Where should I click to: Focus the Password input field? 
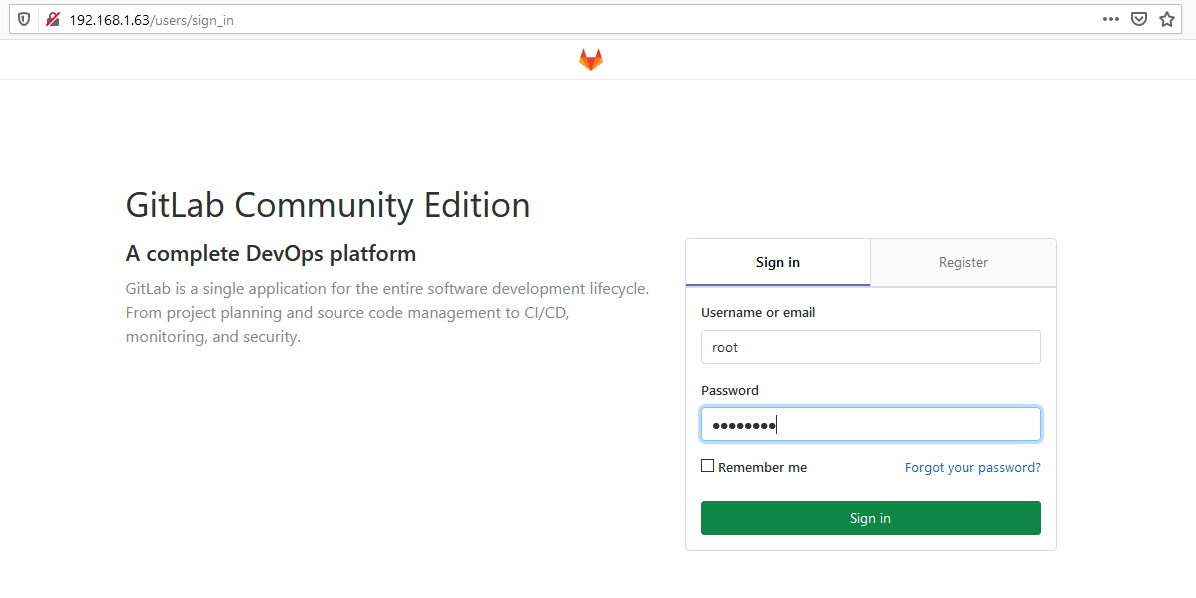pyautogui.click(x=870, y=424)
